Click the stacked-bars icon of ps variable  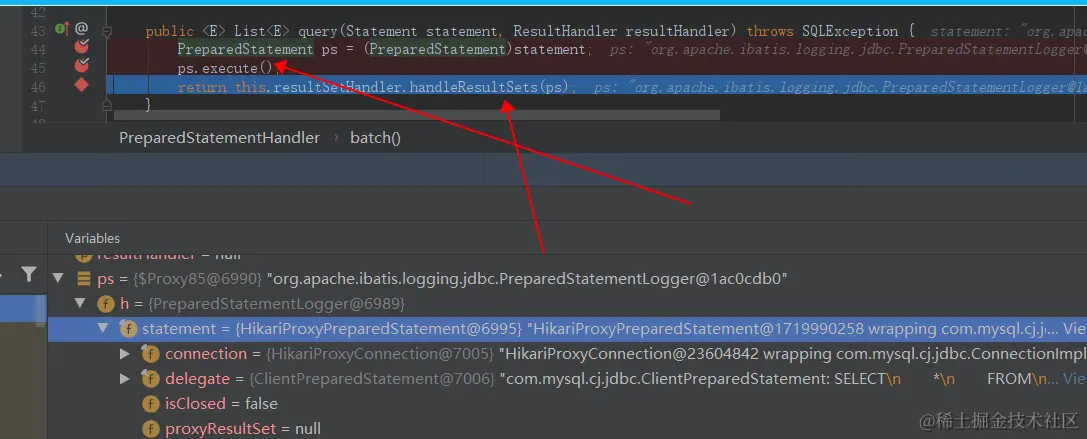pyautogui.click(x=83, y=279)
